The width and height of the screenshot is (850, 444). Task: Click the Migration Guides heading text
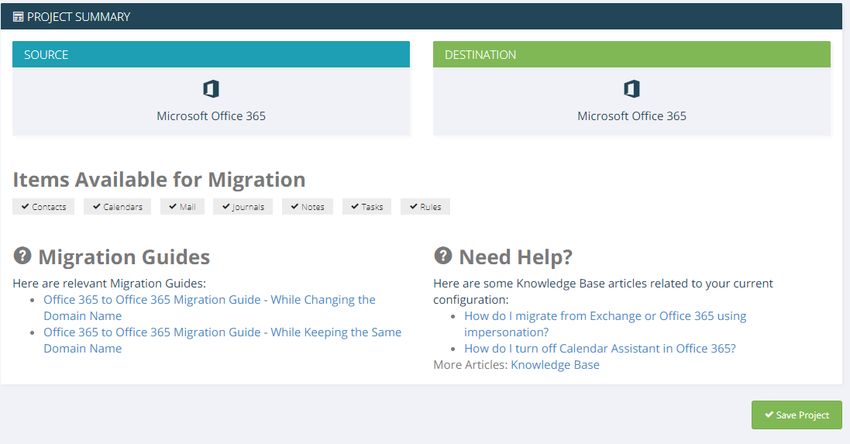124,257
